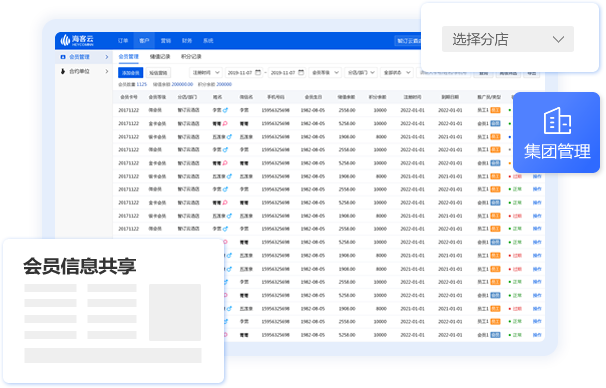Expand the 合约单位 sidebar chevron
This screenshot has width=606, height=388.
(107, 71)
